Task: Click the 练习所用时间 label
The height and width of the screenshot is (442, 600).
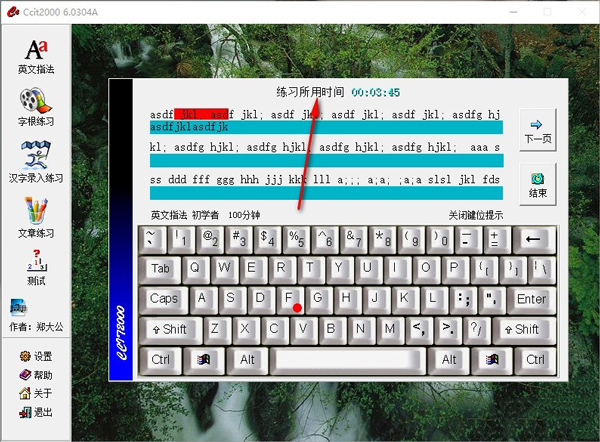Action: coord(310,92)
